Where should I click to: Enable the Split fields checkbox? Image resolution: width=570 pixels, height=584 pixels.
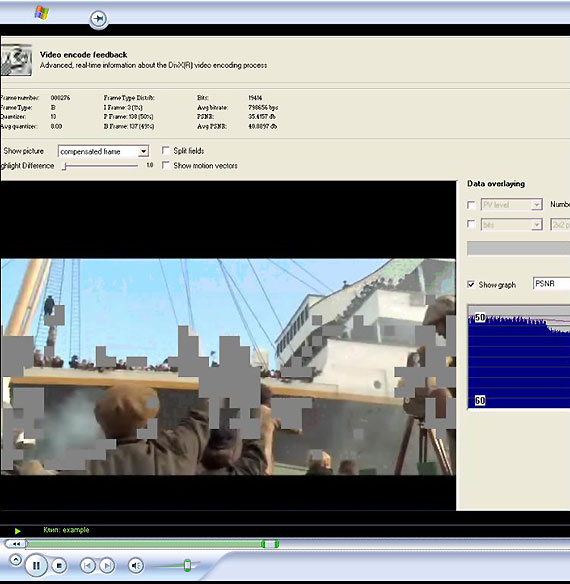(165, 150)
